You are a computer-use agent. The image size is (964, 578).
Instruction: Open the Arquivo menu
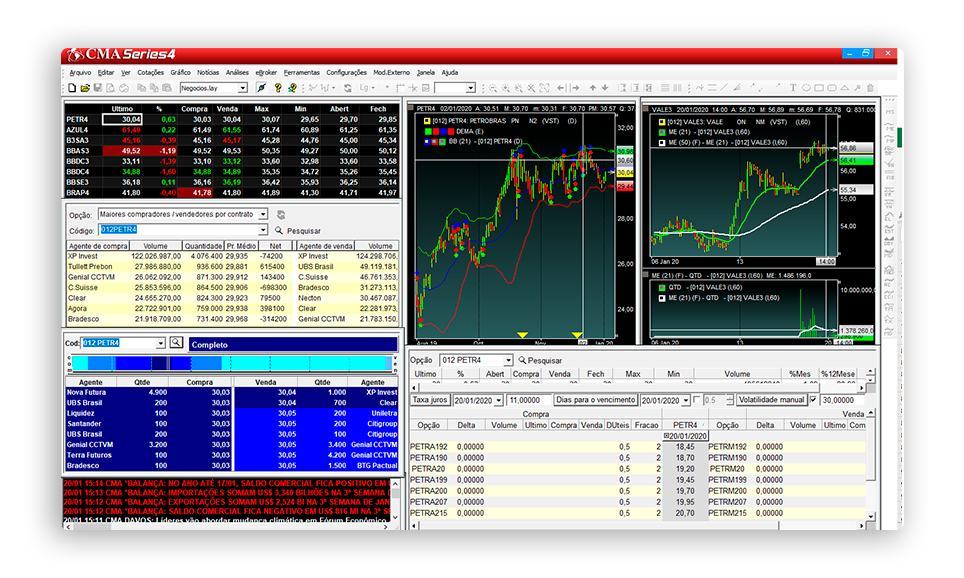point(80,73)
